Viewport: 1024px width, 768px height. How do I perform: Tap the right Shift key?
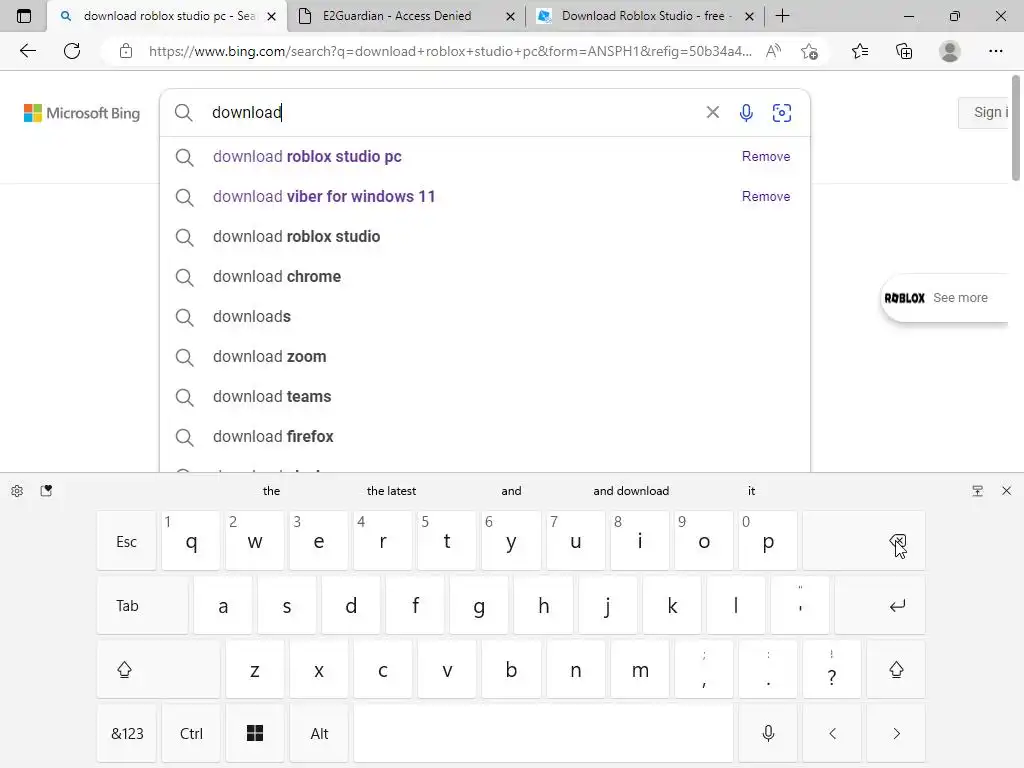pos(896,669)
